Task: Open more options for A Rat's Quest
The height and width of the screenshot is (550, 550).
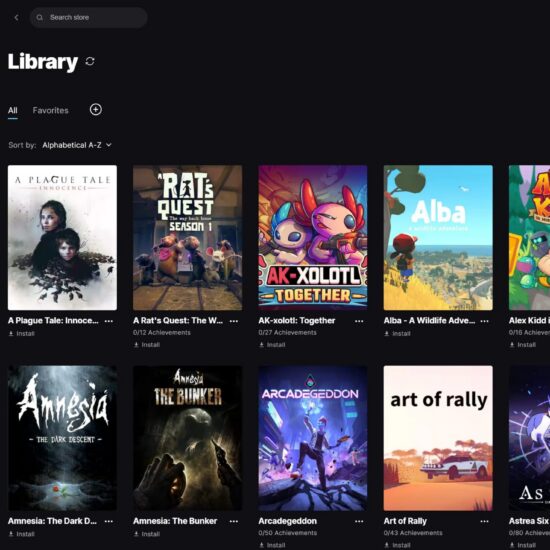Action: [x=234, y=321]
